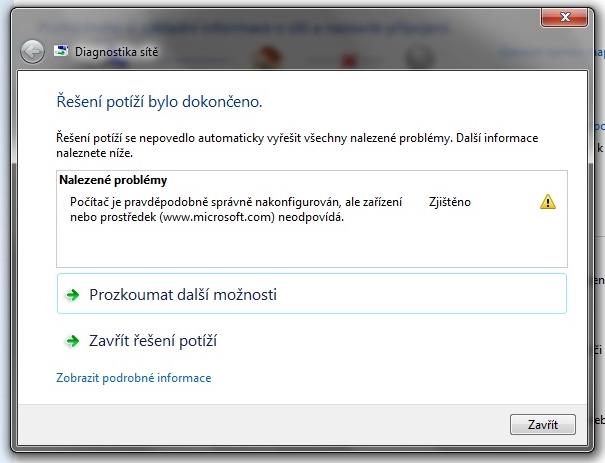Click the Nalezené problémy heading
The image size is (605, 463).
(113, 180)
